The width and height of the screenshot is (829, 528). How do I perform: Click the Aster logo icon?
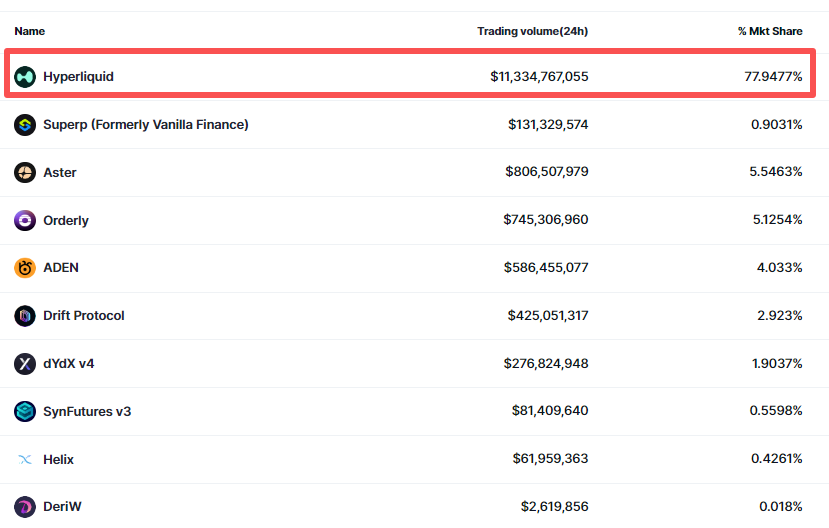25,173
